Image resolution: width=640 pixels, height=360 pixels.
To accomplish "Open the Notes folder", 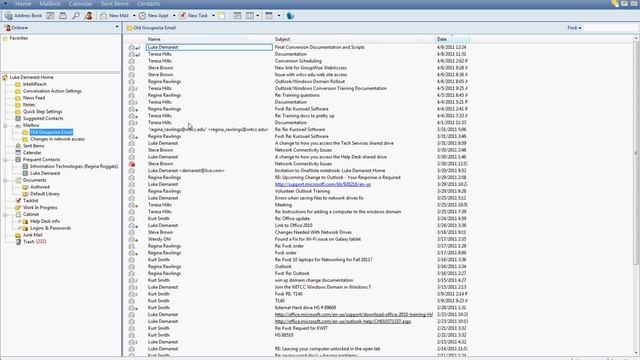I will click(x=29, y=105).
